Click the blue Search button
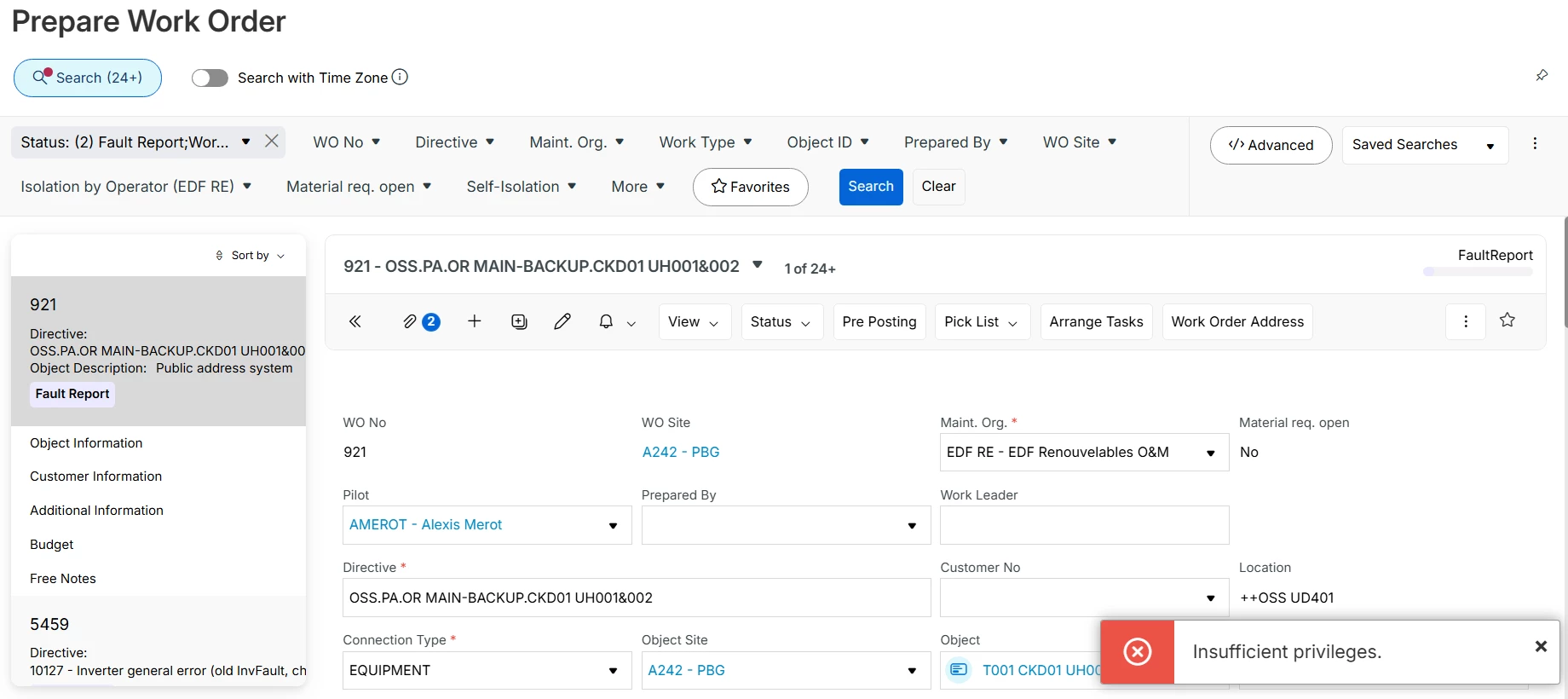Viewport: 1568px width, 699px height. (x=871, y=187)
